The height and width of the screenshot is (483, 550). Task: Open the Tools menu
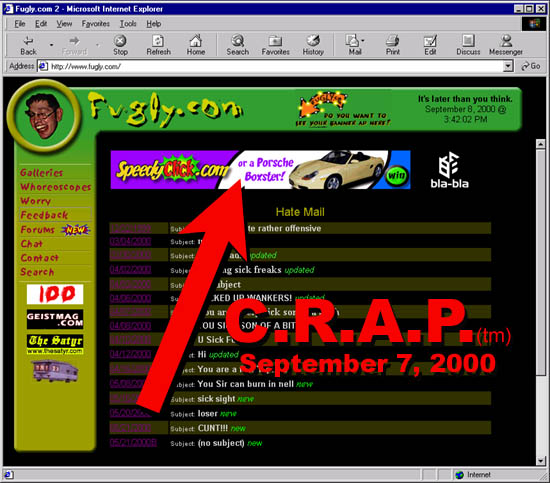pos(128,24)
